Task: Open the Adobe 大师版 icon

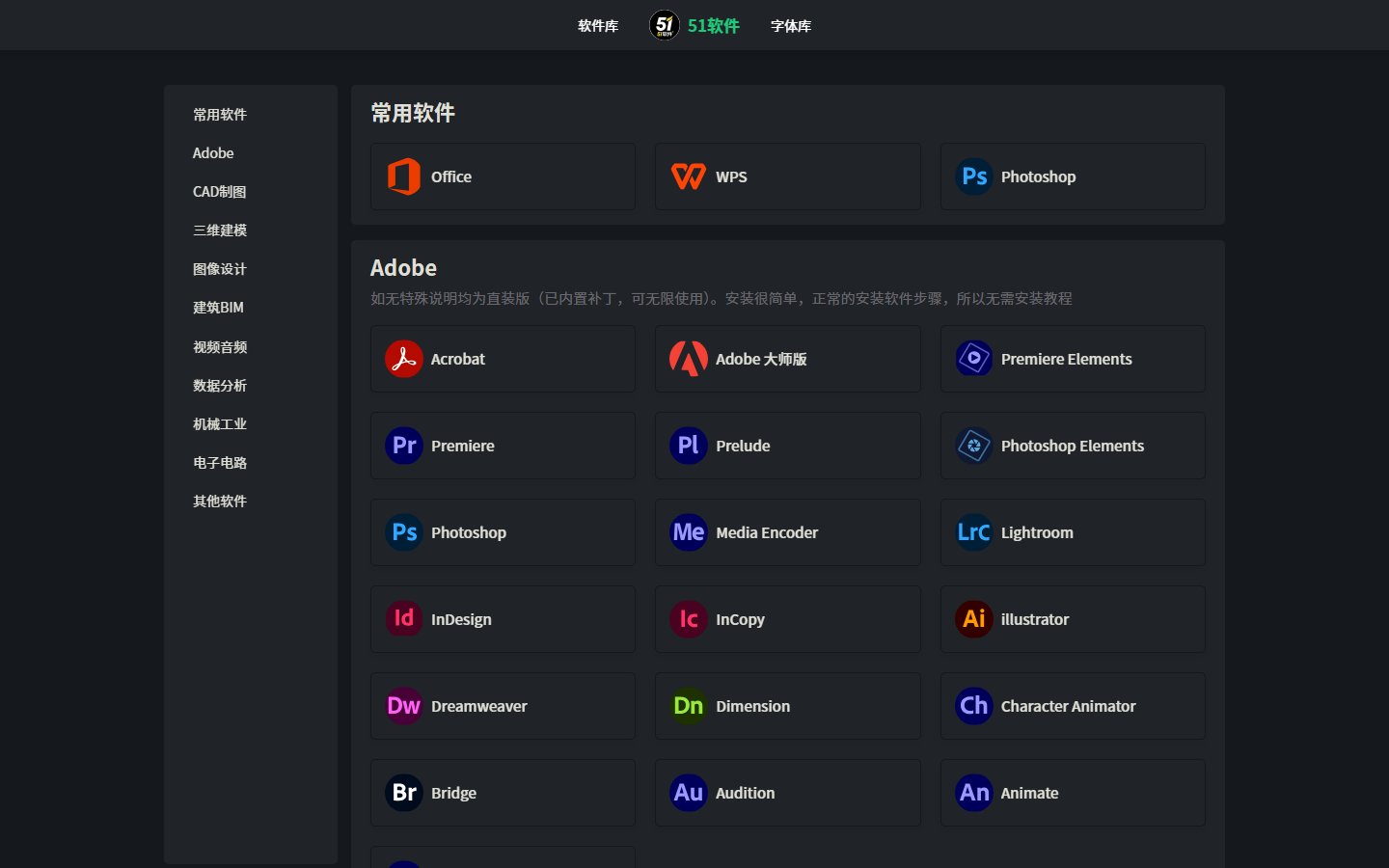Action: pos(689,359)
